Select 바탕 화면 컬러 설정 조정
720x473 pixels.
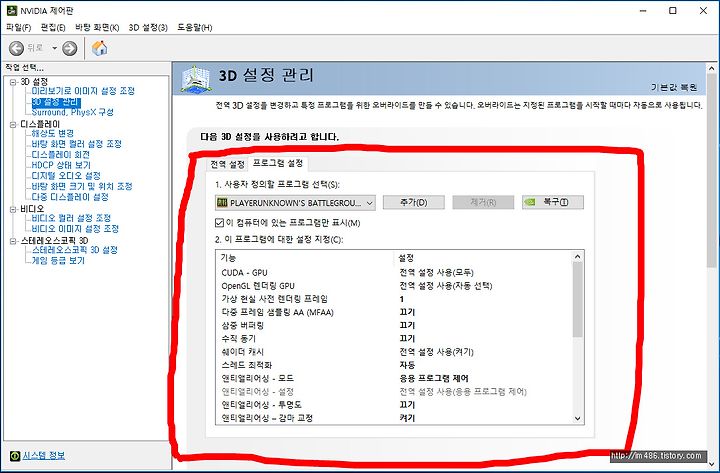pos(77,144)
